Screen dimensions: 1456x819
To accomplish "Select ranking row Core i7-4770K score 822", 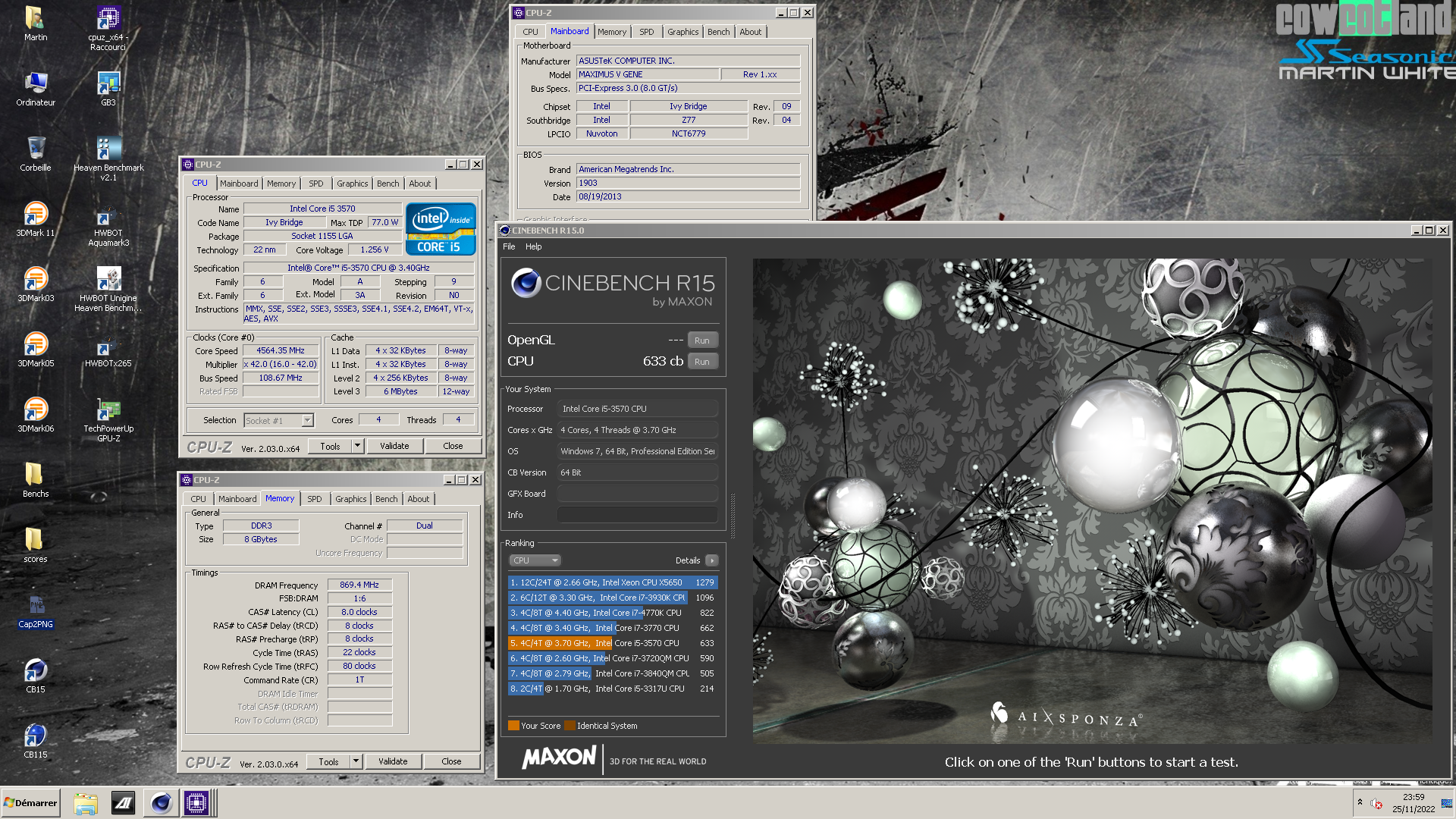I will click(x=613, y=613).
